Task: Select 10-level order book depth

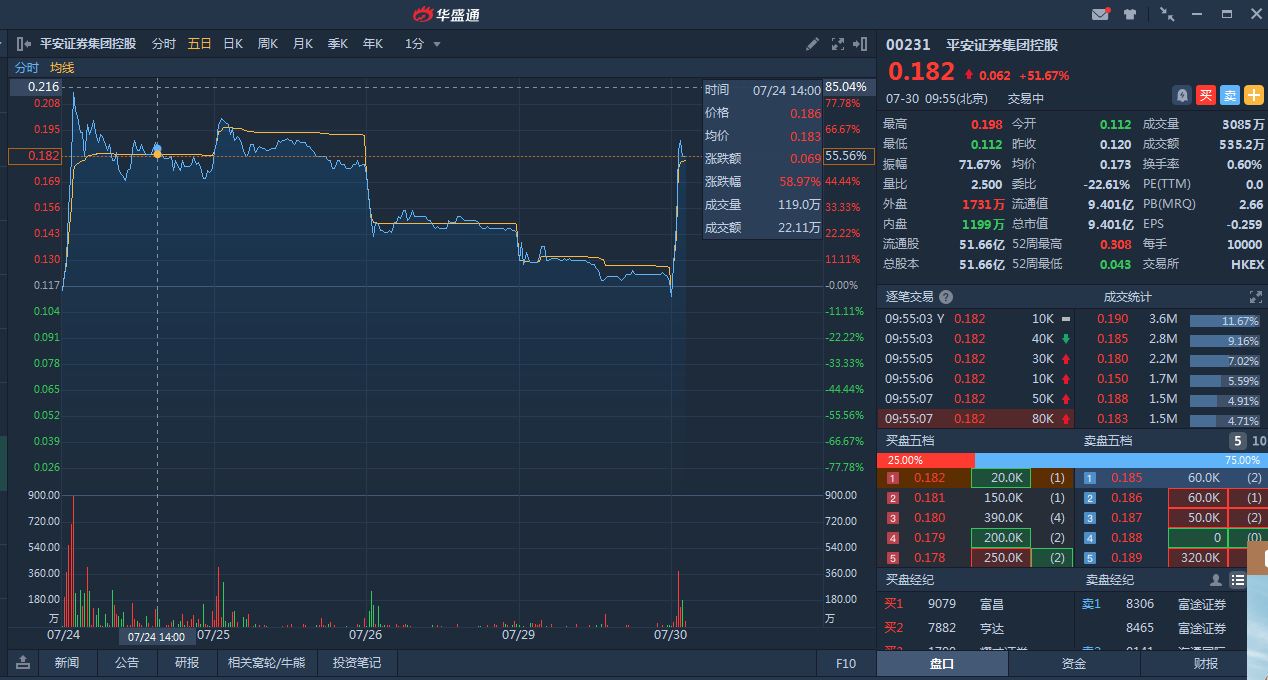Action: tap(1259, 441)
